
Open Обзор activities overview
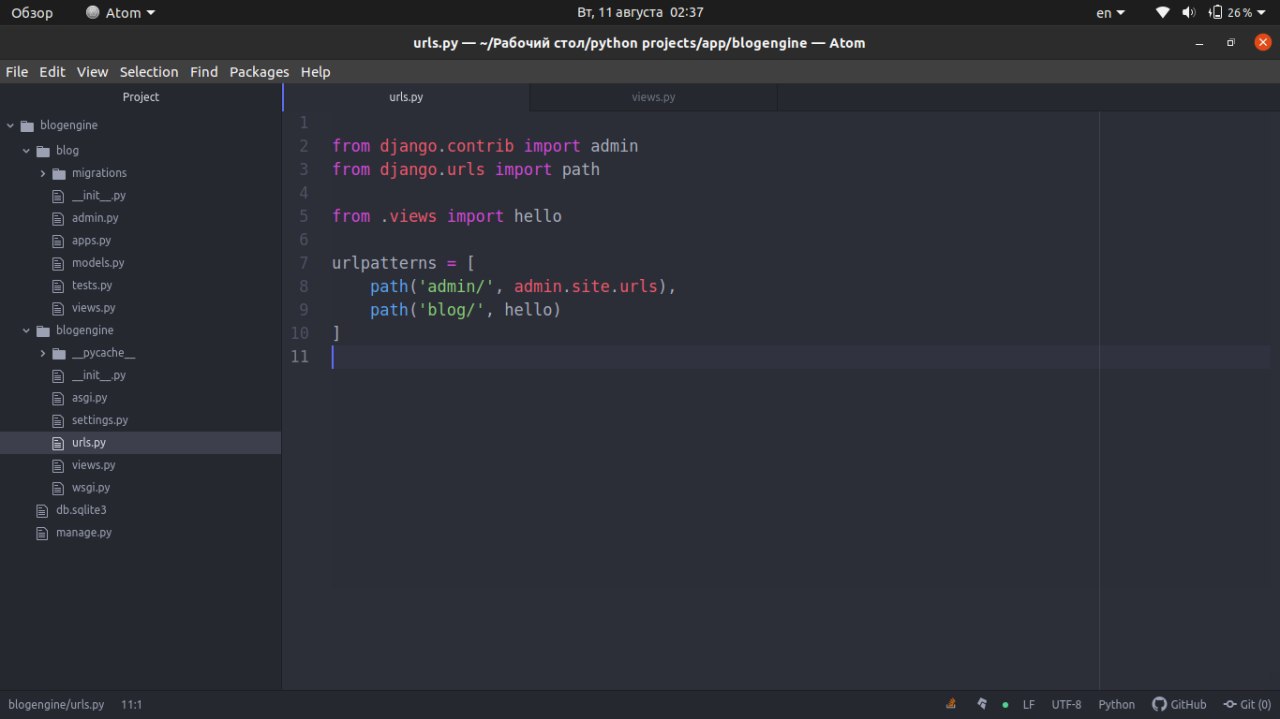coord(32,13)
